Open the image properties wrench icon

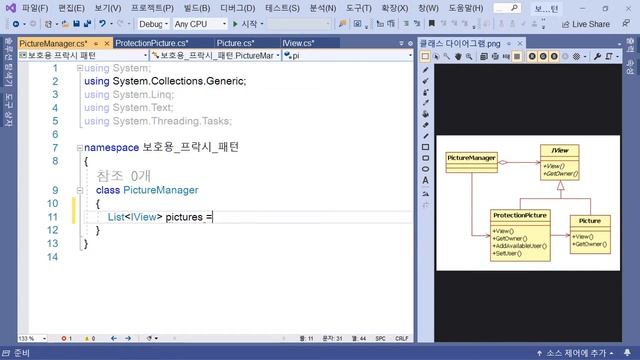coord(597,56)
